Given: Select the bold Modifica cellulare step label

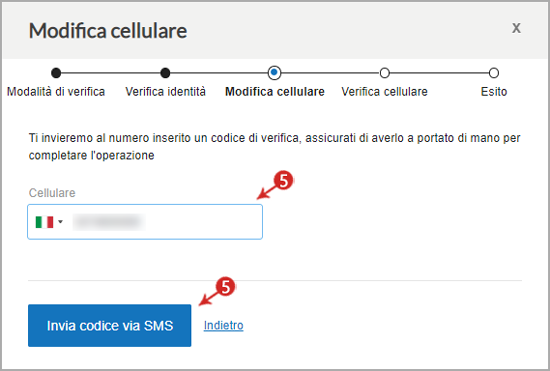Looking at the screenshot, I should 275,92.
